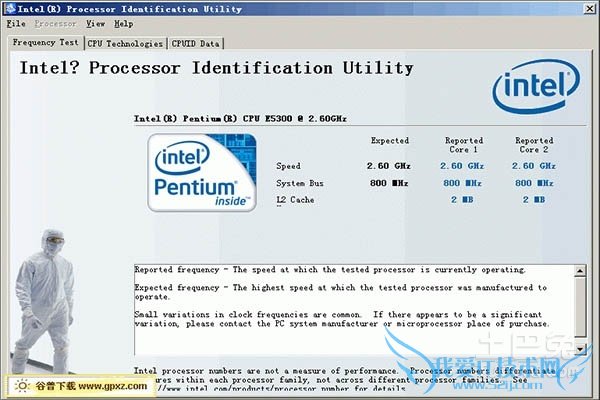Click the Core 1 reported speed 2.60 GHz
Image resolution: width=600 pixels, height=400 pixels.
462,166
